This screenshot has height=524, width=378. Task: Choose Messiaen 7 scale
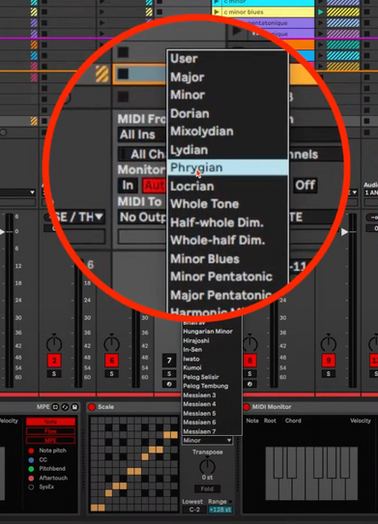pyautogui.click(x=212, y=431)
